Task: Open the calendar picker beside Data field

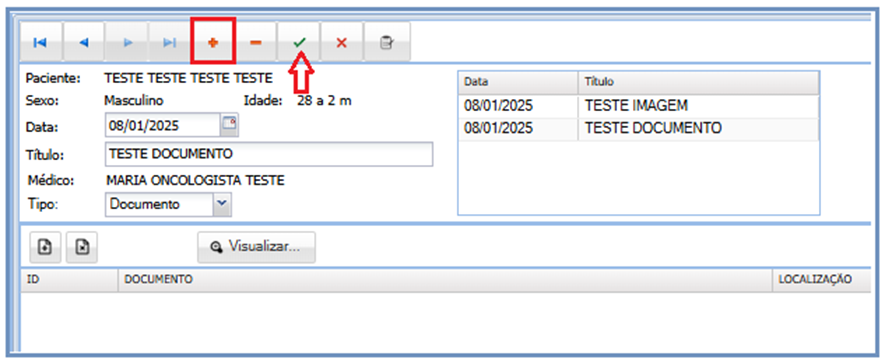Action: (230, 125)
